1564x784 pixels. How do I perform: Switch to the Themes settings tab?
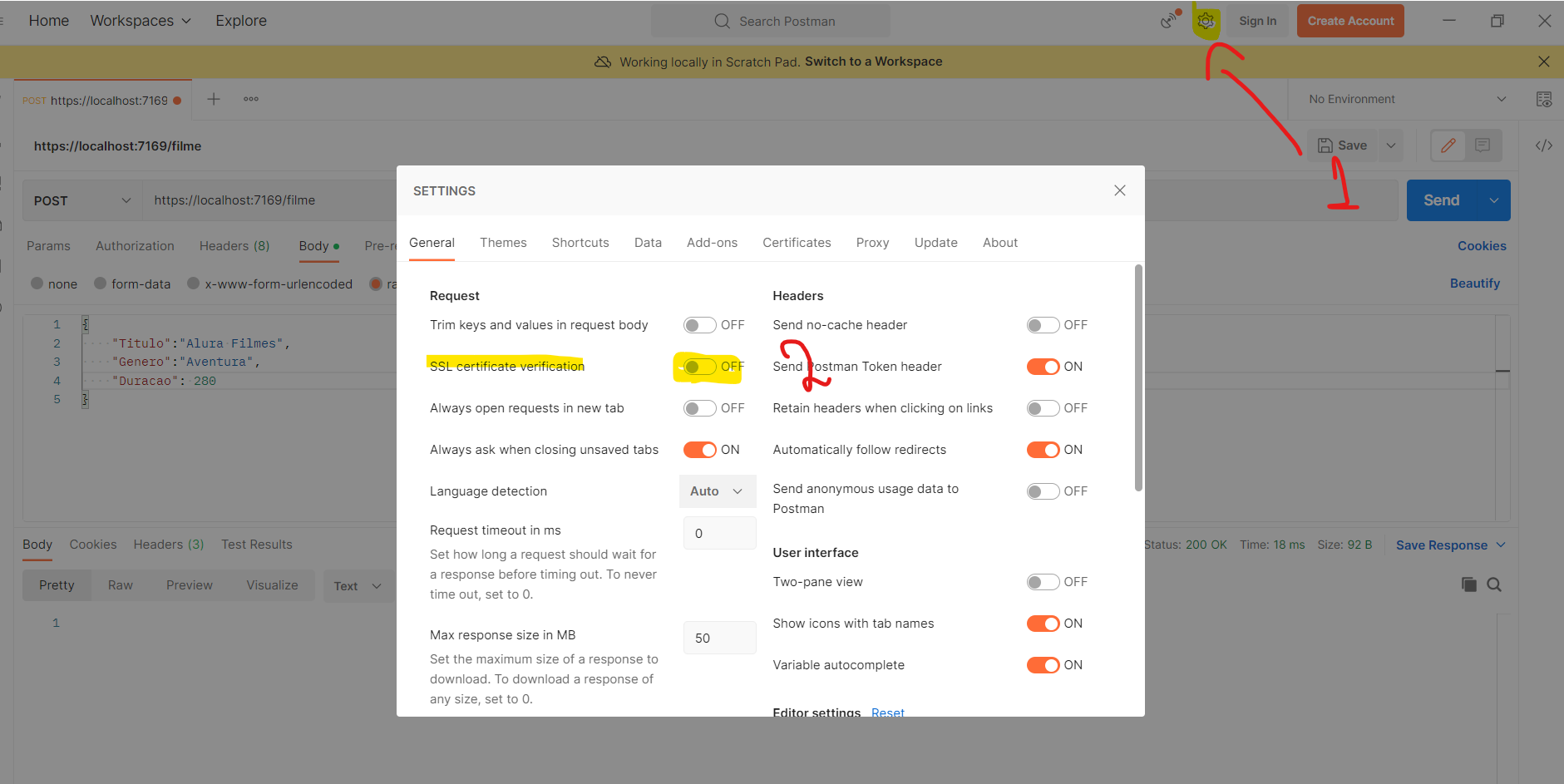[x=503, y=243]
